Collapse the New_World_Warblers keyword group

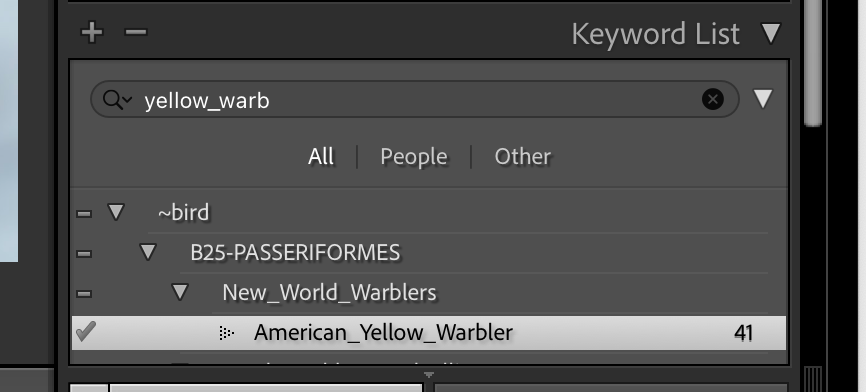(x=179, y=292)
